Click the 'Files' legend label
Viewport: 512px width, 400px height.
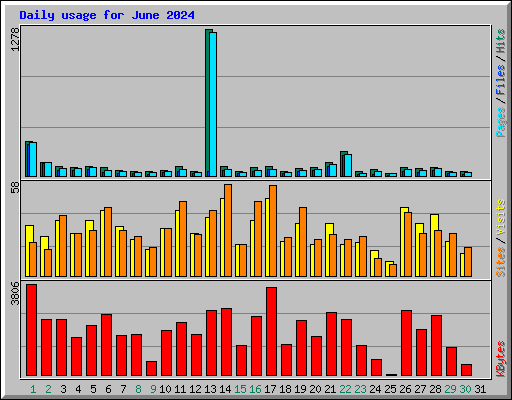coord(500,80)
